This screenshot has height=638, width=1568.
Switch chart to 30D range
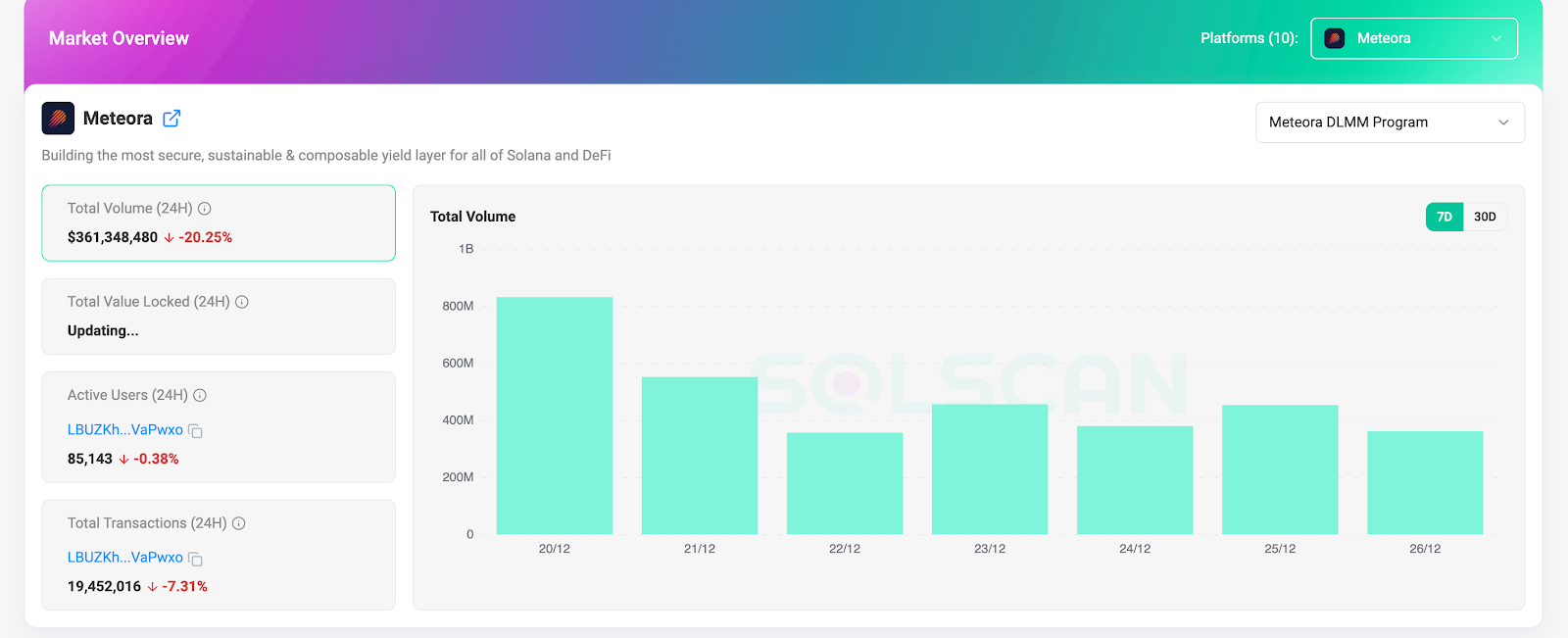pyautogui.click(x=1485, y=217)
